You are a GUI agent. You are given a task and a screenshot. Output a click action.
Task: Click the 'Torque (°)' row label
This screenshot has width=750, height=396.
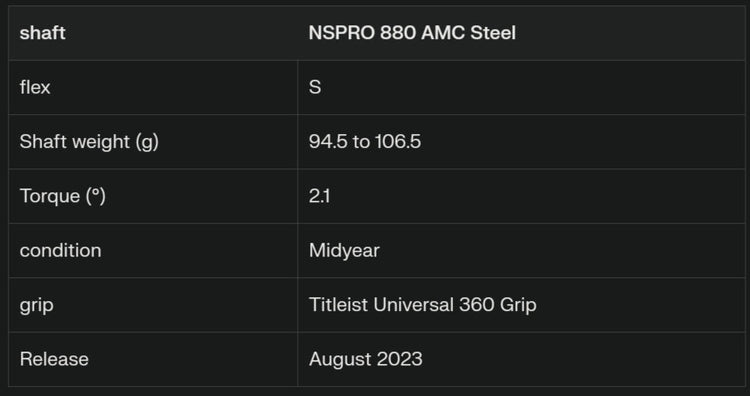click(x=63, y=196)
